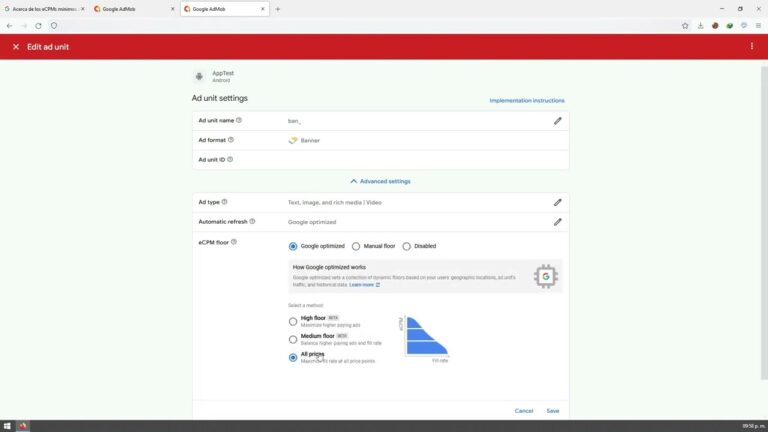The image size is (768, 432).
Task: Bookmark this page with star icon
Action: point(685,25)
